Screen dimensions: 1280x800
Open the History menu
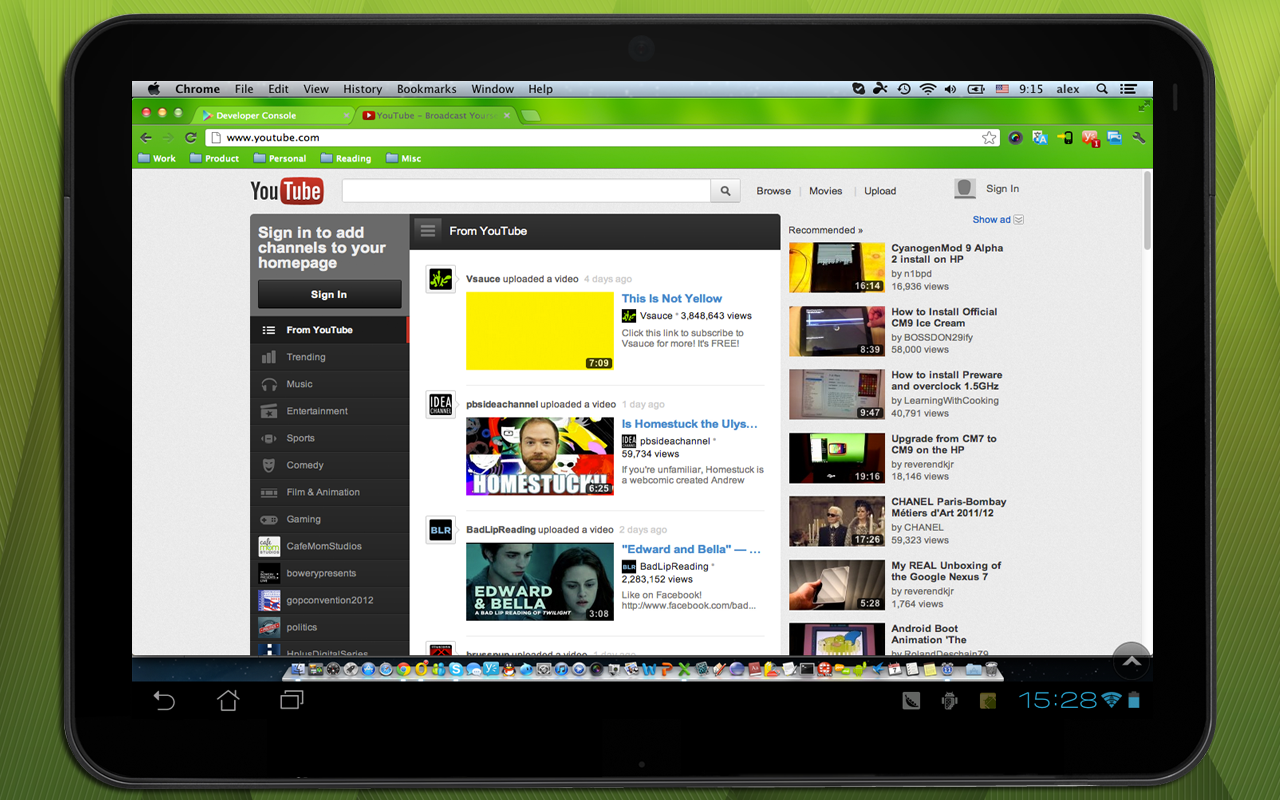point(363,89)
